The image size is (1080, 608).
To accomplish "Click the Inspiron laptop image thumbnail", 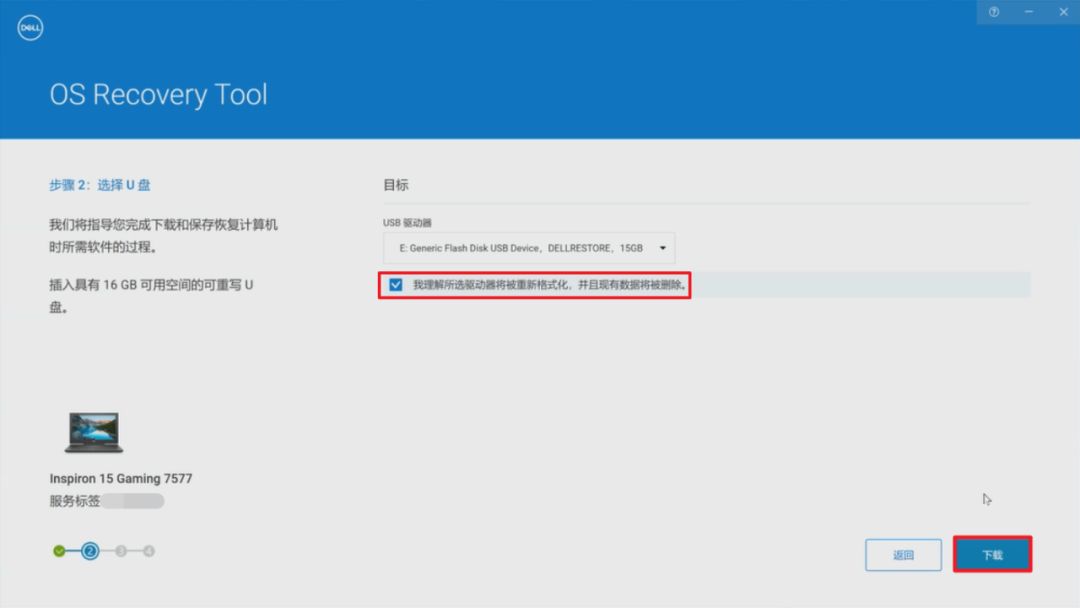I will [x=93, y=430].
